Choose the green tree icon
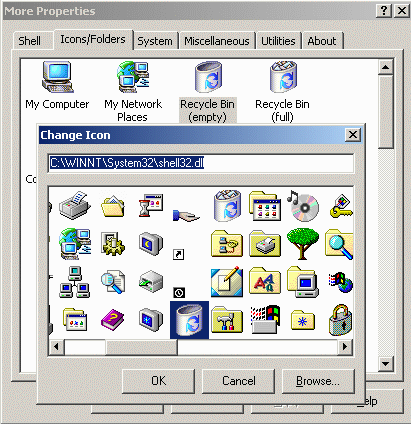This screenshot has height=424, width=411. [x=303, y=244]
